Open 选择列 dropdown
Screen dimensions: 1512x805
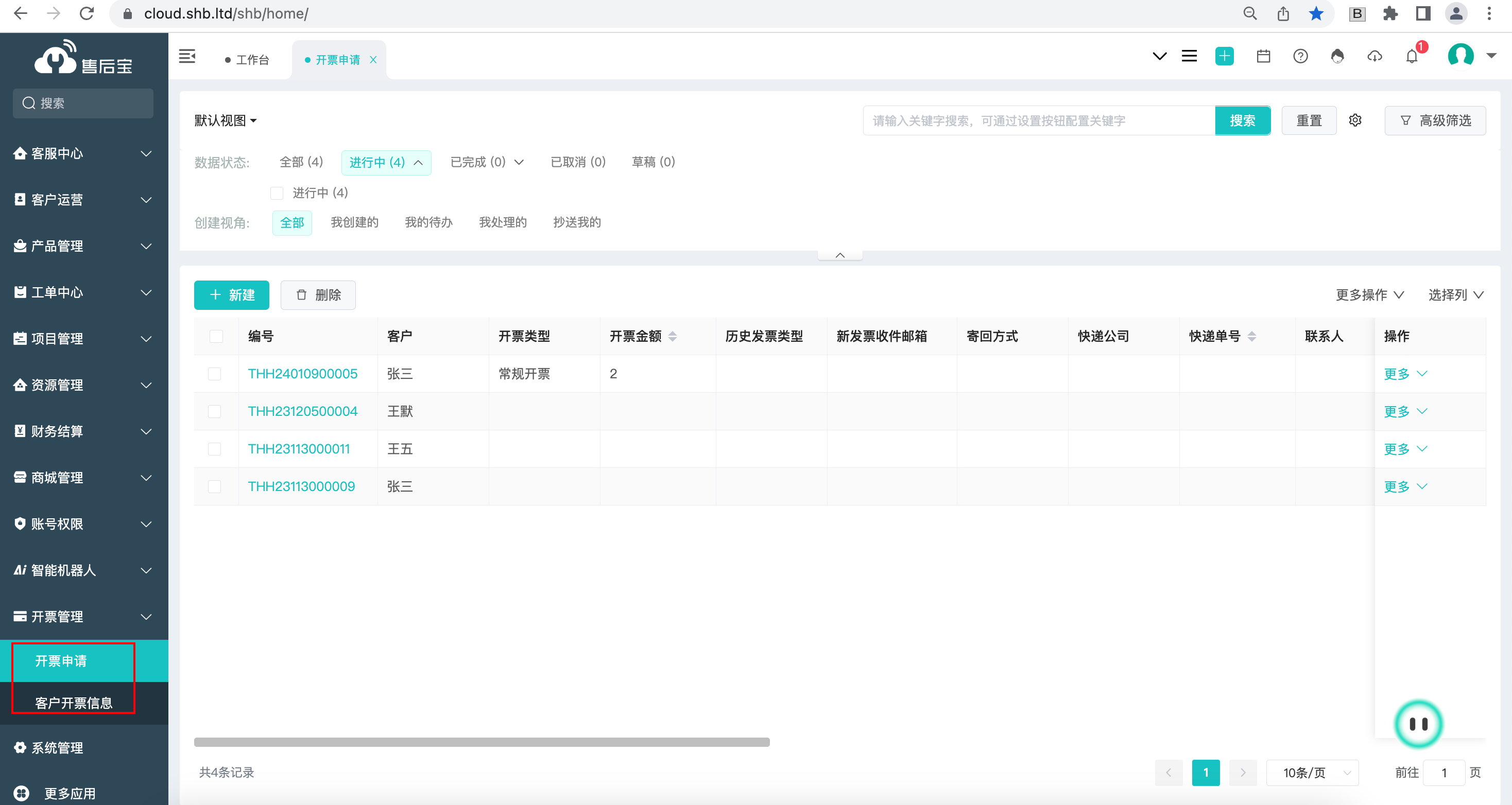1456,294
